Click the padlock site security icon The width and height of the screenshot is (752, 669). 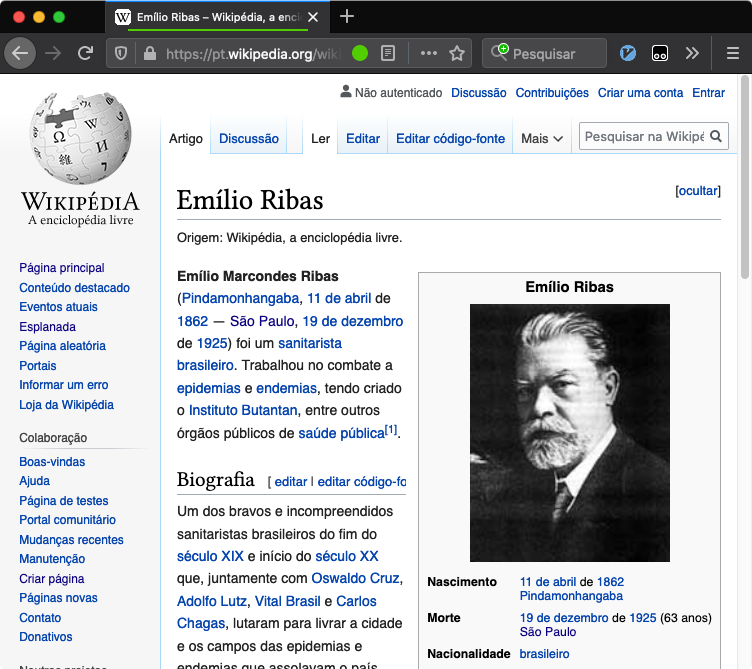tap(150, 53)
